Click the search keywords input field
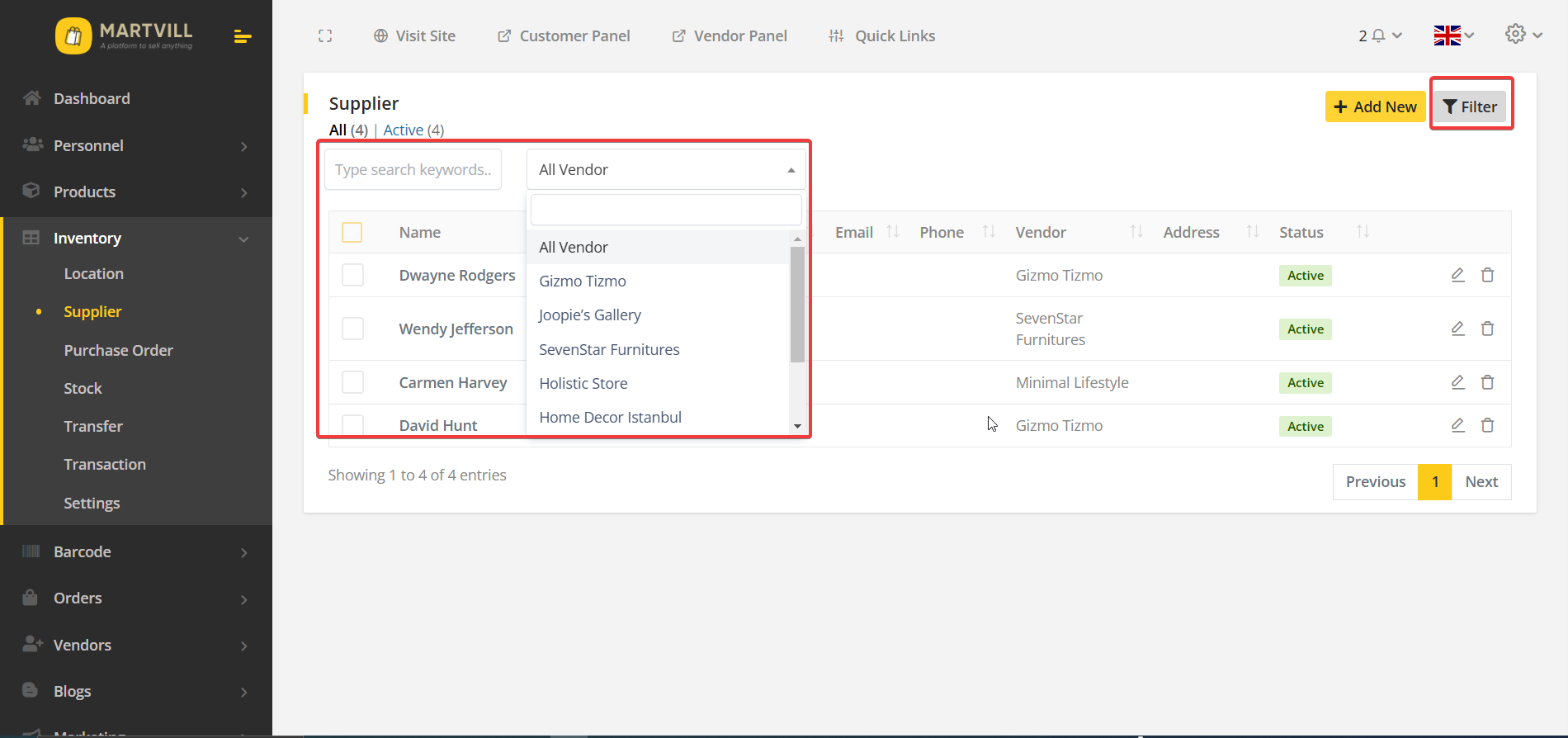Screen dimensions: 1568x738 413,169
